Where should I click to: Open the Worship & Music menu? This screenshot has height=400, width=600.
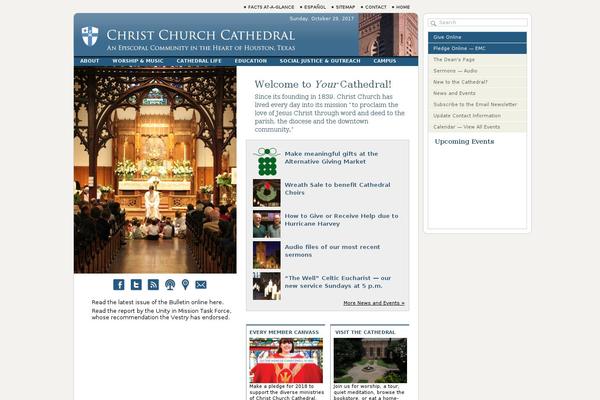tap(138, 61)
